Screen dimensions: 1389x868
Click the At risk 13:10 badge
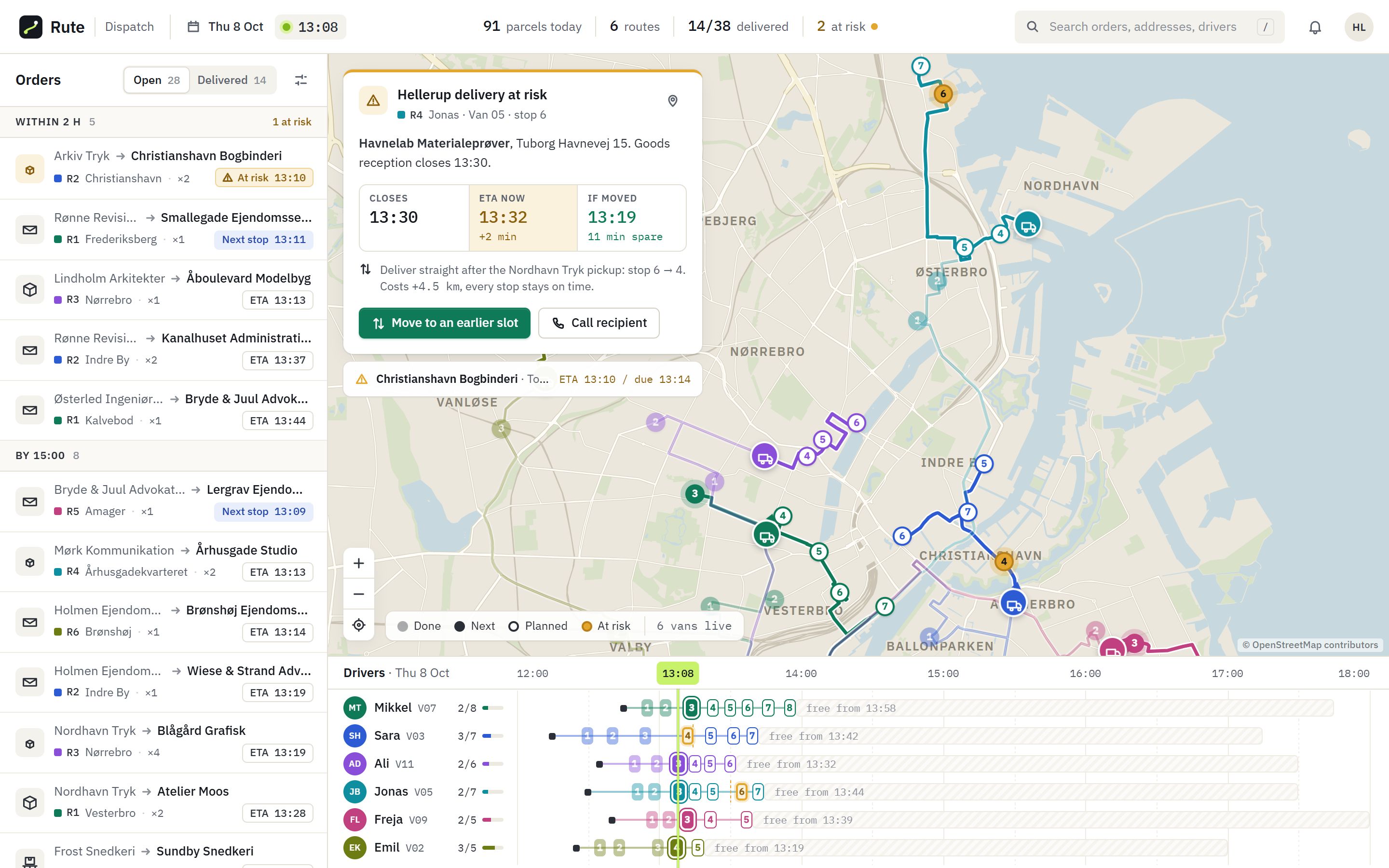pyautogui.click(x=264, y=178)
